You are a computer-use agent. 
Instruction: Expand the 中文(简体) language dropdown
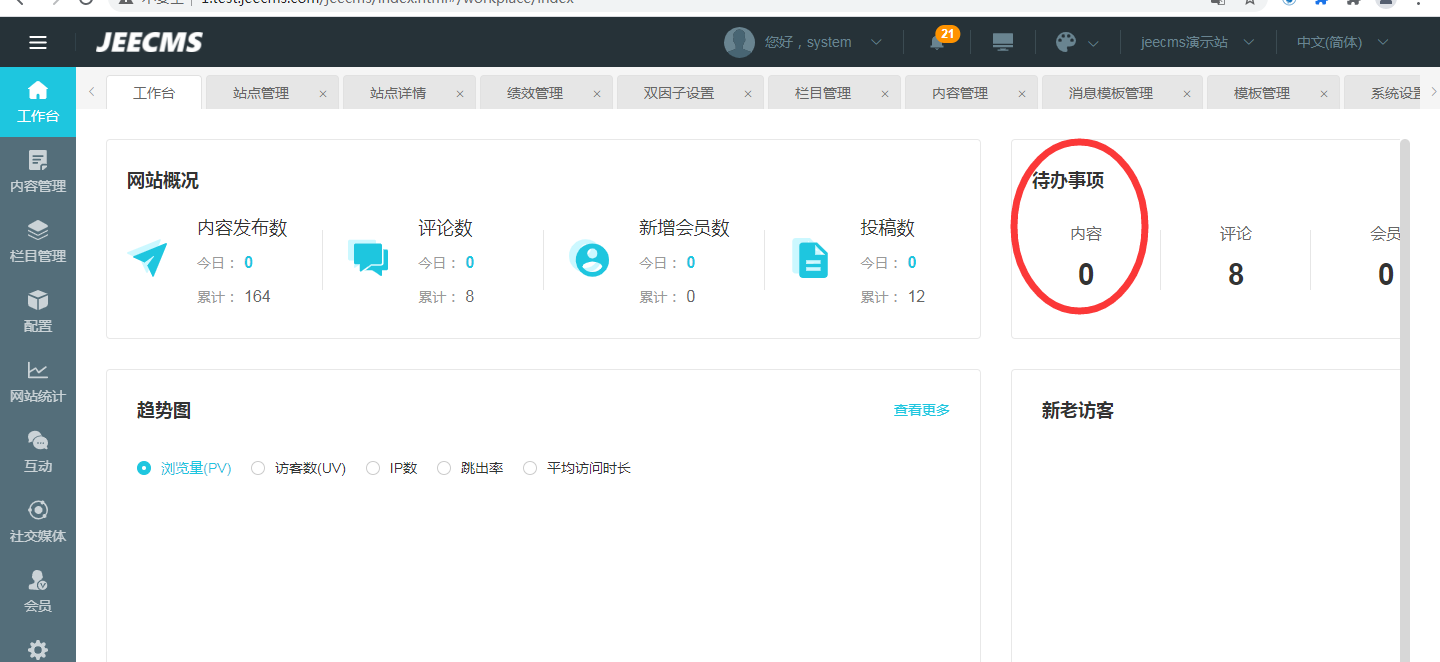1342,42
